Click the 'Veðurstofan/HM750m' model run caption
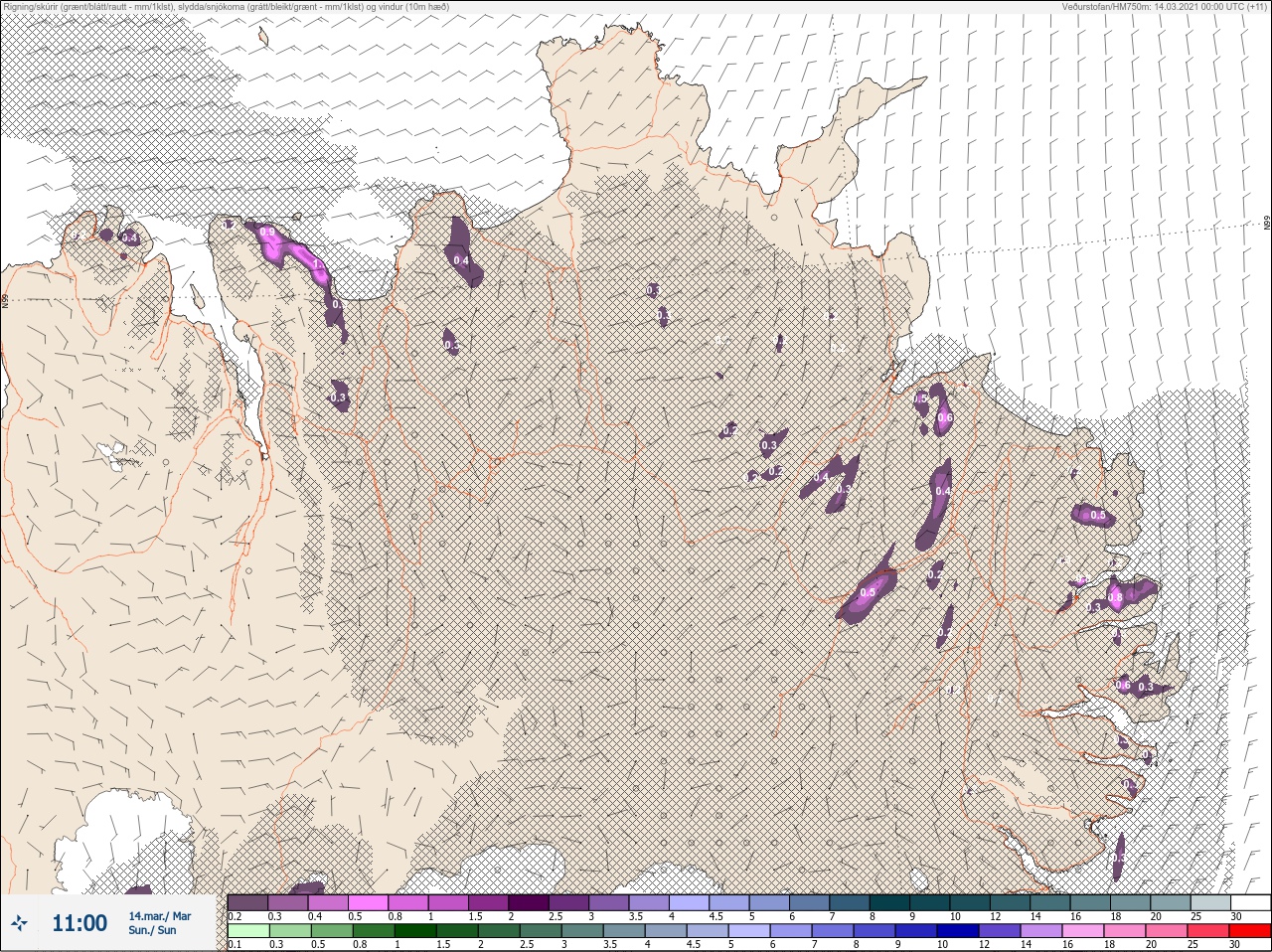 (x=1164, y=7)
